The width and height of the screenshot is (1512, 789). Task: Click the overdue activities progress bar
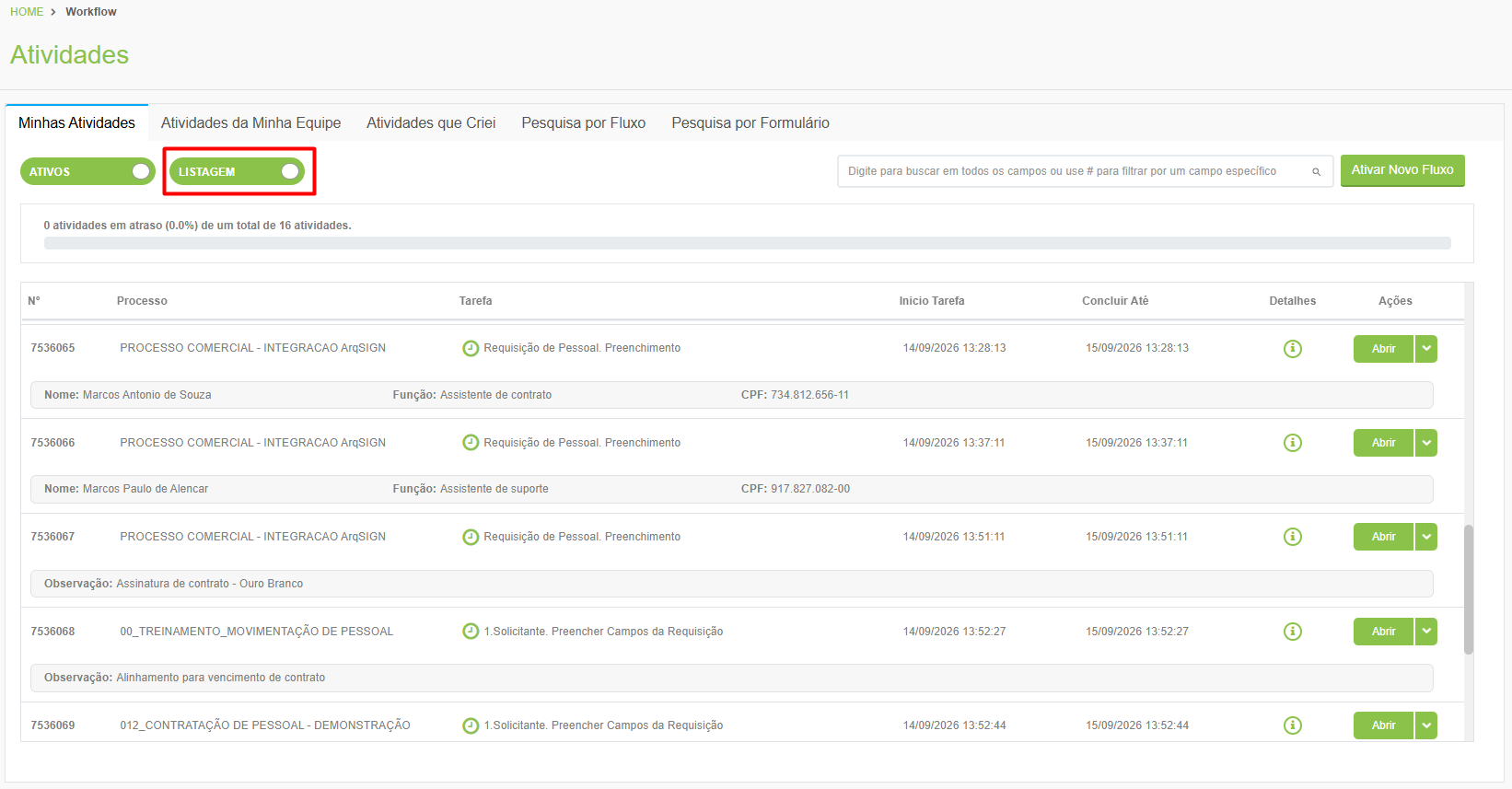click(747, 243)
